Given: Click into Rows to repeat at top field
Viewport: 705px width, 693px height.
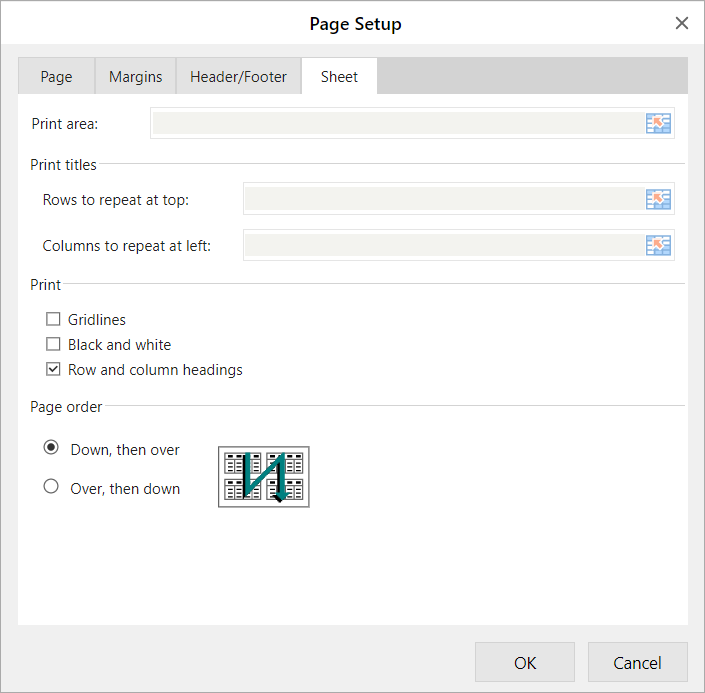Looking at the screenshot, I should [445, 199].
